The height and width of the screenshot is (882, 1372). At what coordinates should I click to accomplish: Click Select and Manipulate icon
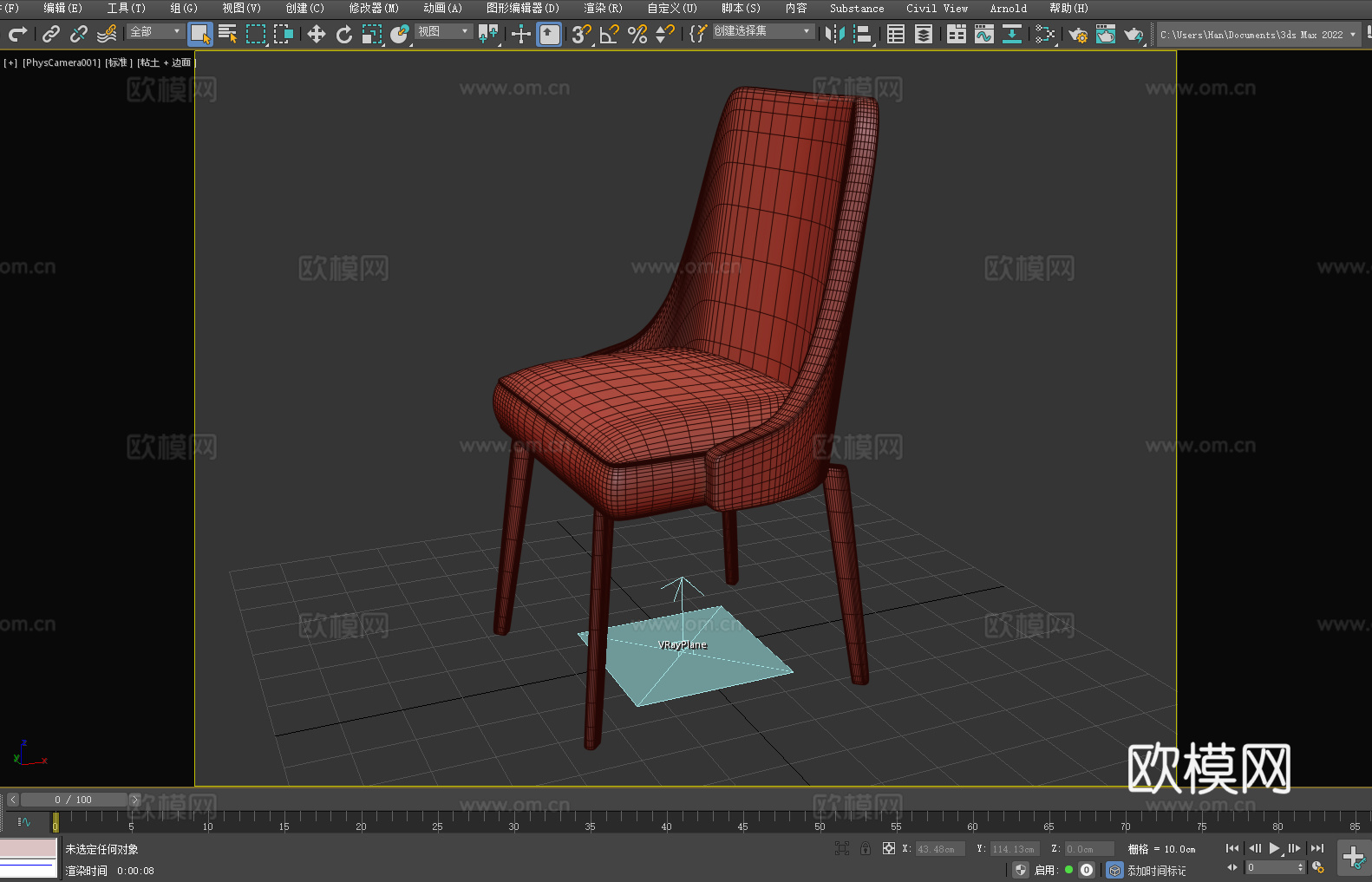click(x=521, y=34)
